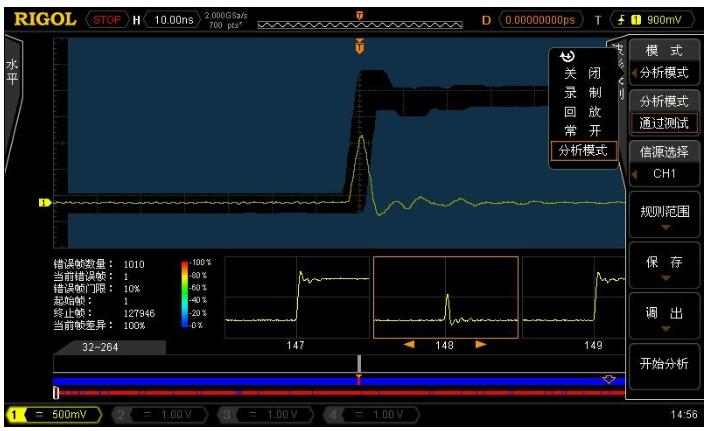Select 录制 in the mode popup
The height and width of the screenshot is (431, 706).
pyautogui.click(x=582, y=93)
